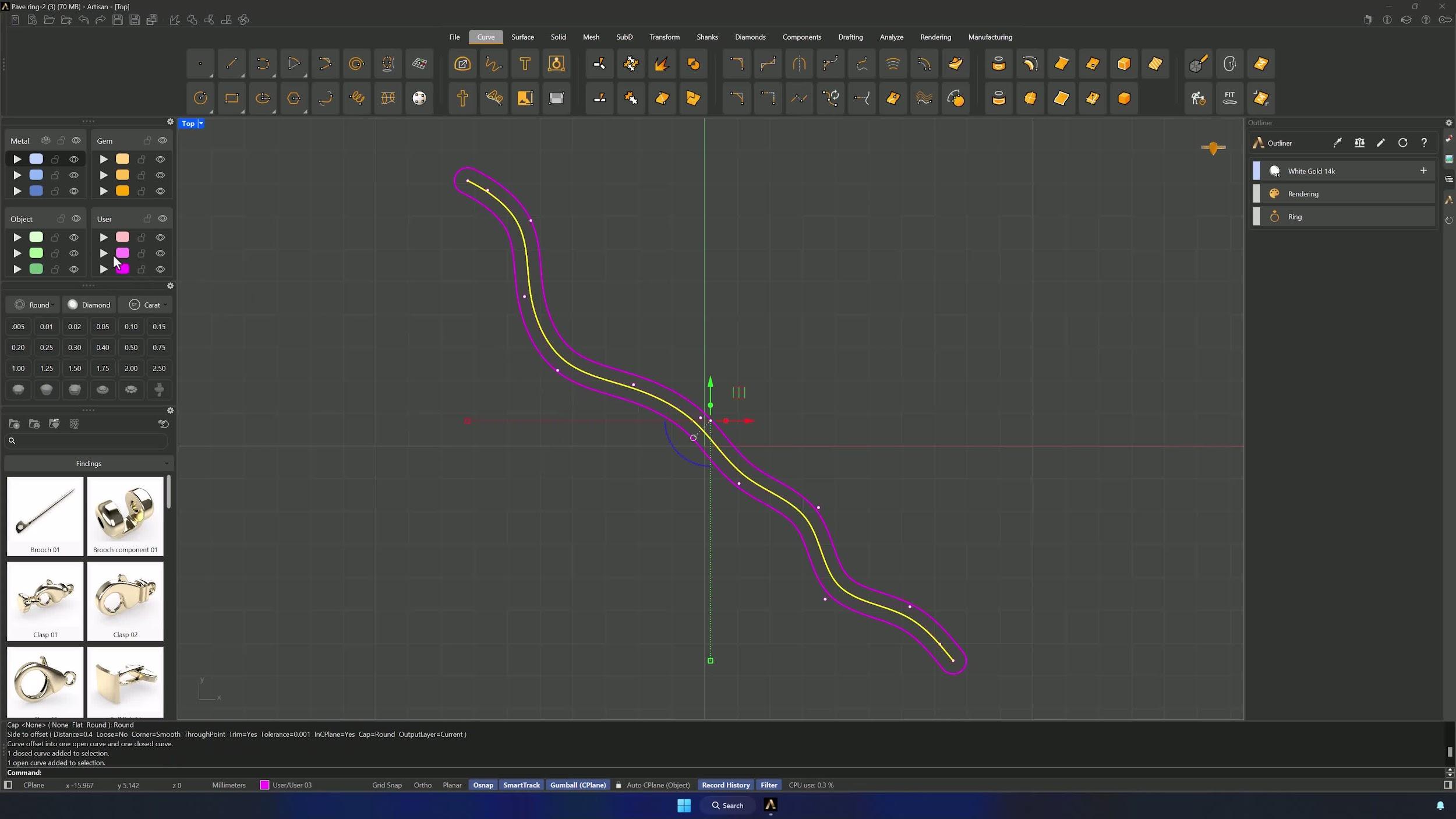
Task: Choose the freehand sketch curve tool
Action: click(494, 64)
